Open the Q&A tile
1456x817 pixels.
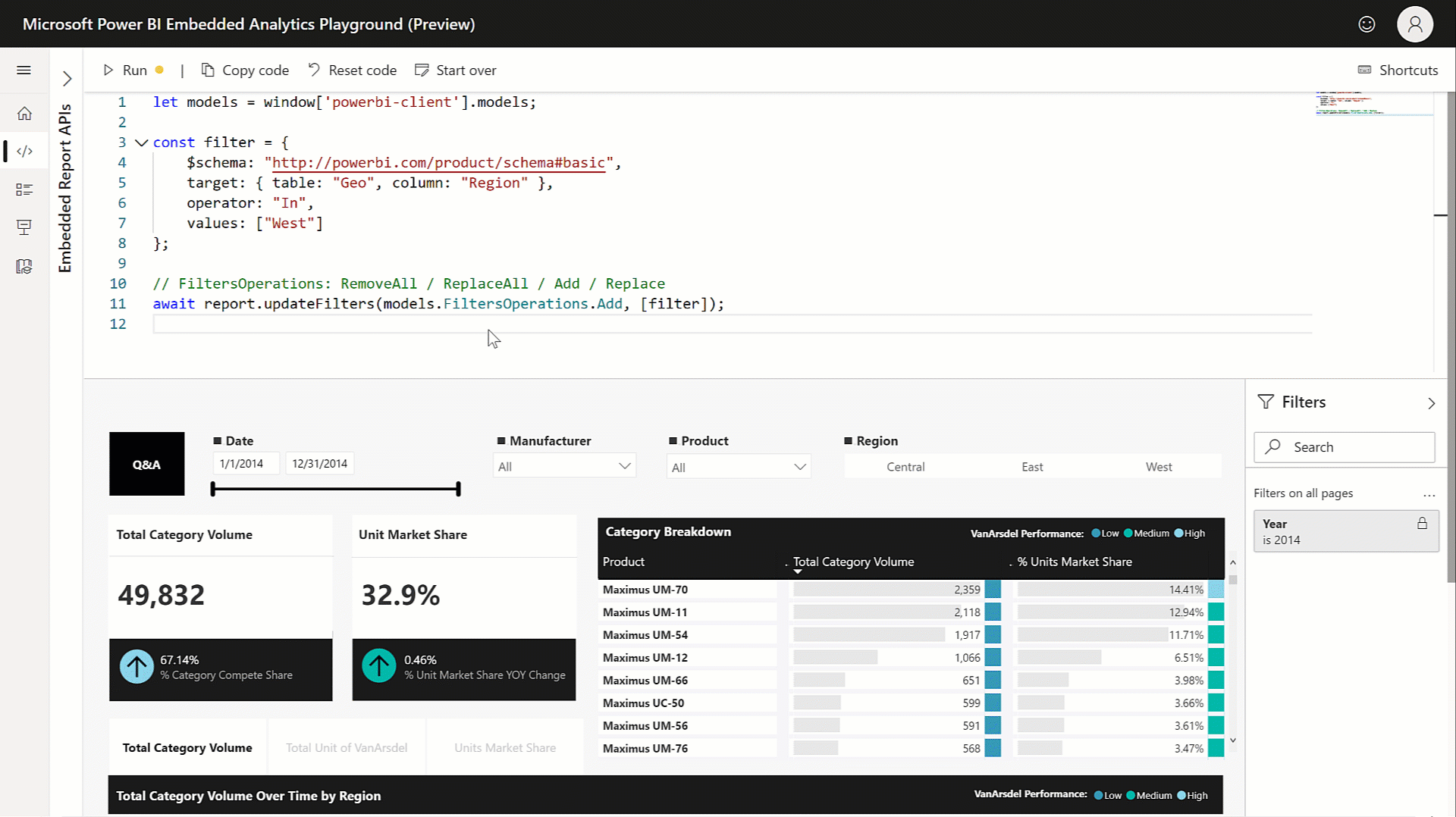[x=146, y=463]
